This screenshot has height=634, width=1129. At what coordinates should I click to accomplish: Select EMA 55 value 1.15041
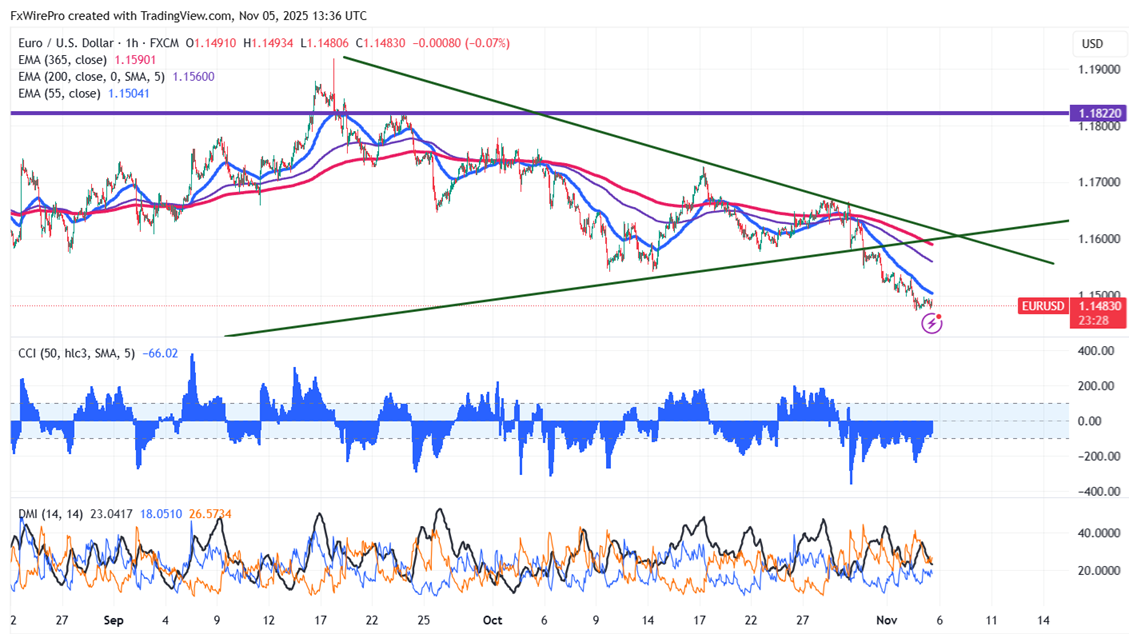(129, 93)
